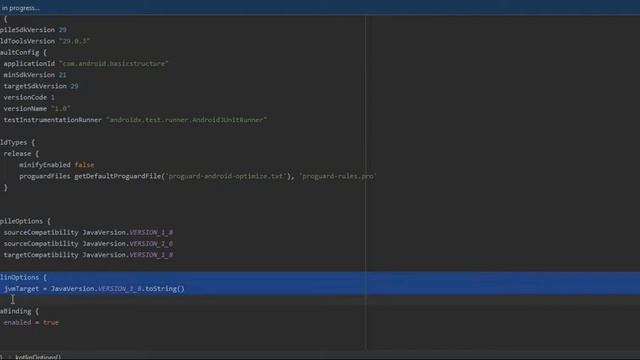Click the true value after enabled

pos(51,322)
